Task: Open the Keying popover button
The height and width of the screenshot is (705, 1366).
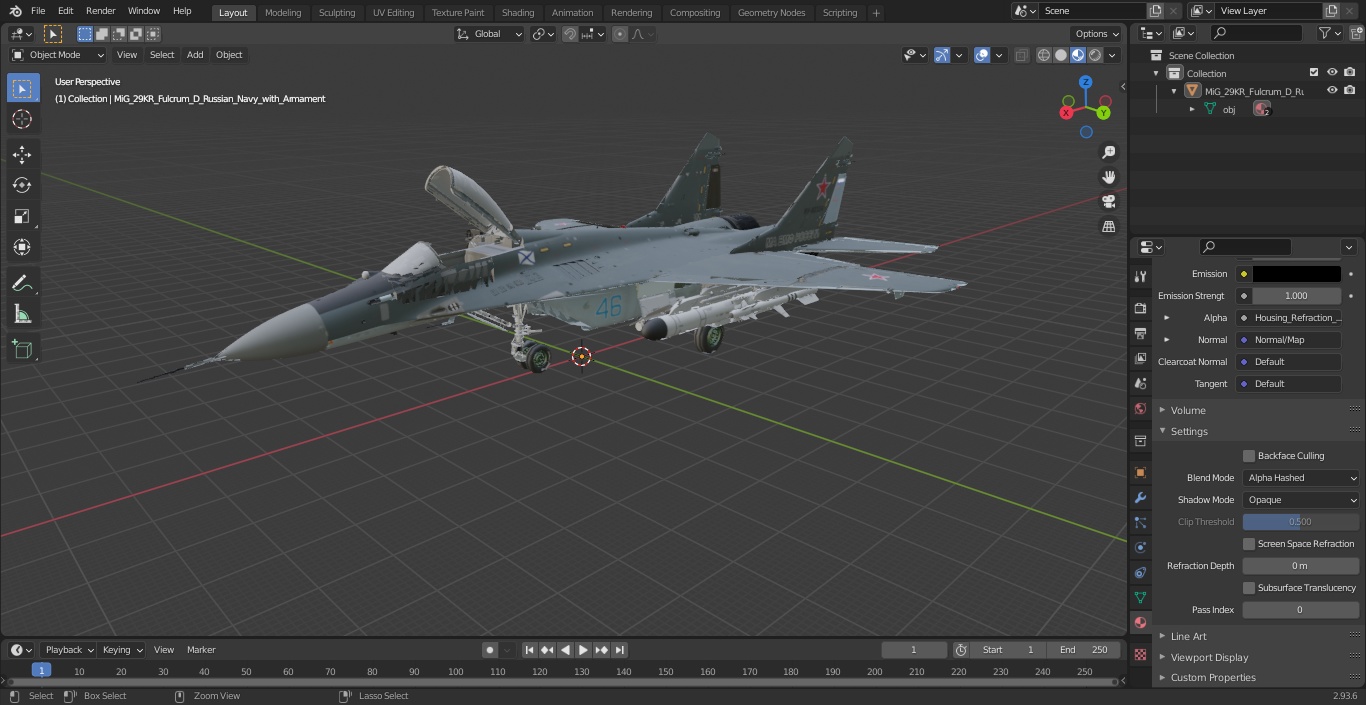Action: click(122, 650)
